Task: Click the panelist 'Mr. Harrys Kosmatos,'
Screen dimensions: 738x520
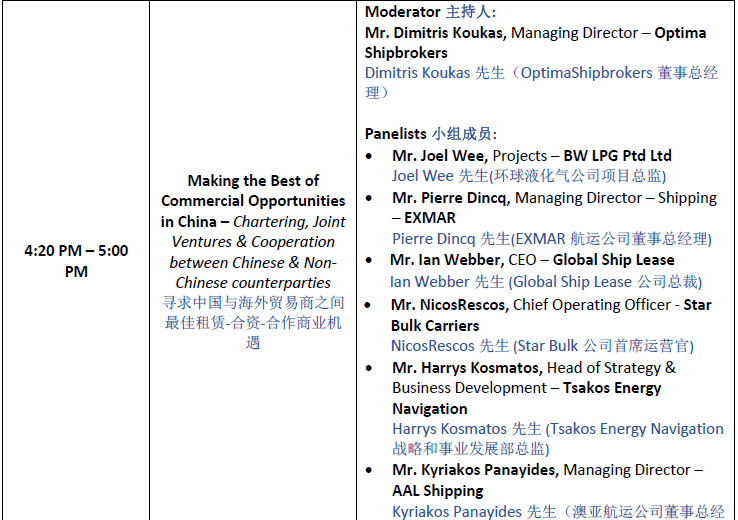Action: pos(468,368)
